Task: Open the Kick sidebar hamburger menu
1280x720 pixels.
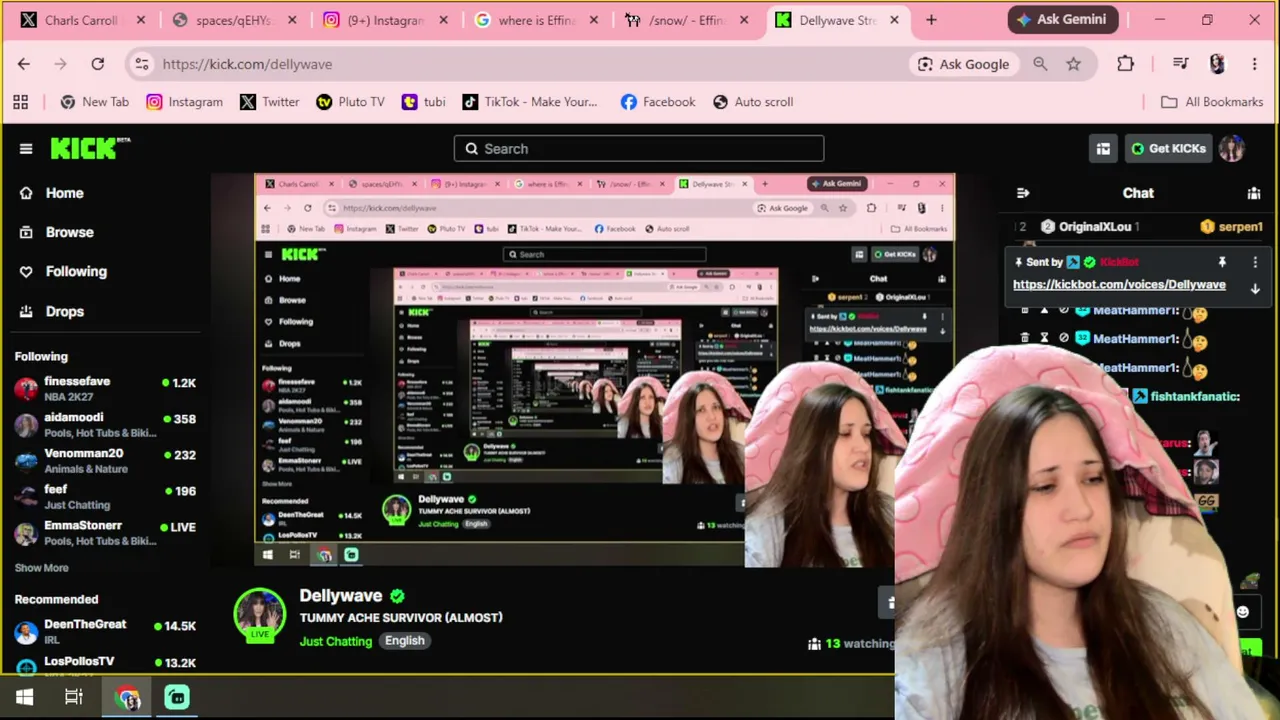Action: point(26,149)
